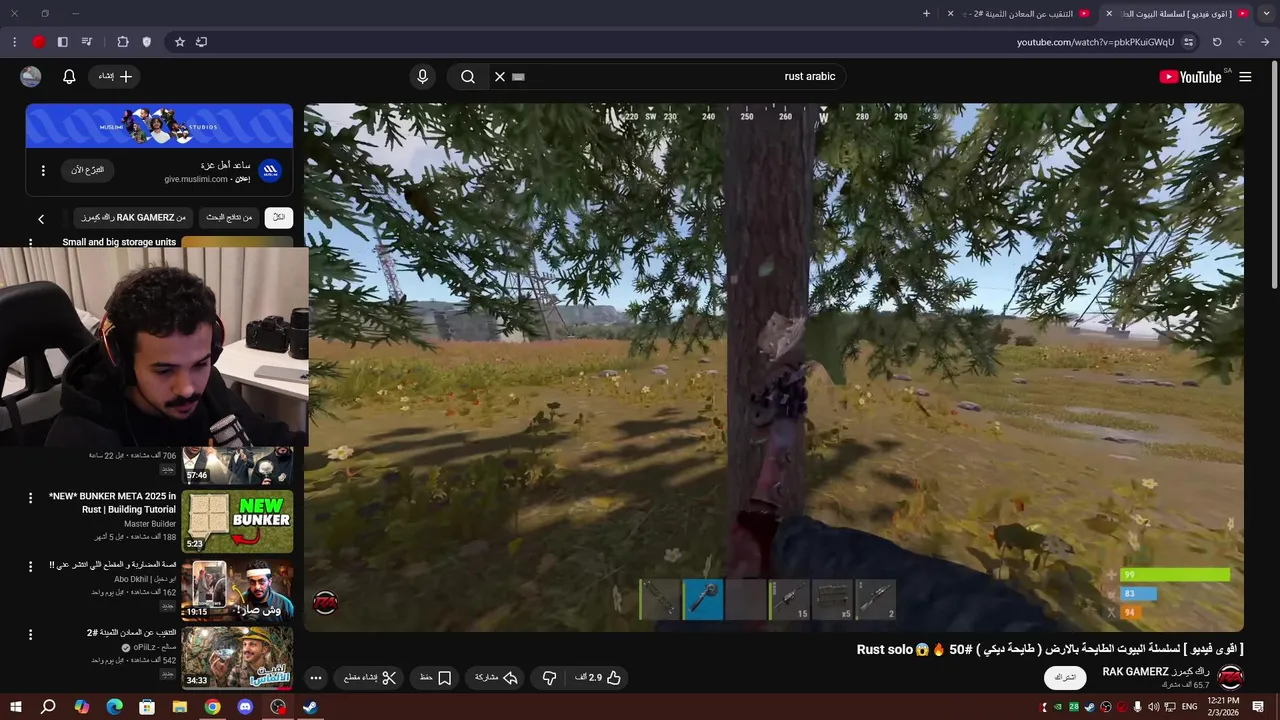Click the red record extension icon
Screen dimensions: 1280x720
(x=39, y=42)
